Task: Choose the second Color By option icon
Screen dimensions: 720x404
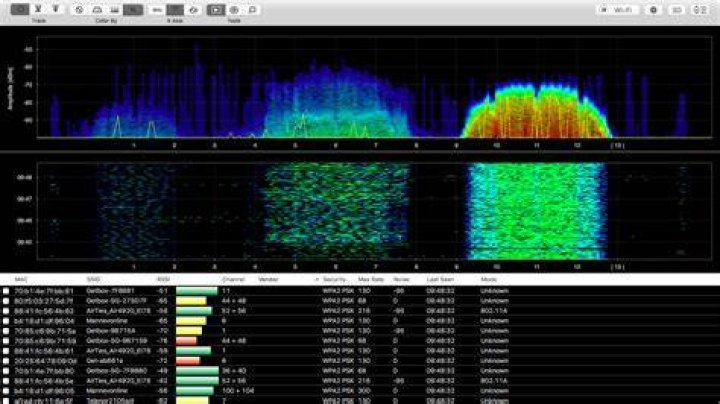Action: click(97, 10)
